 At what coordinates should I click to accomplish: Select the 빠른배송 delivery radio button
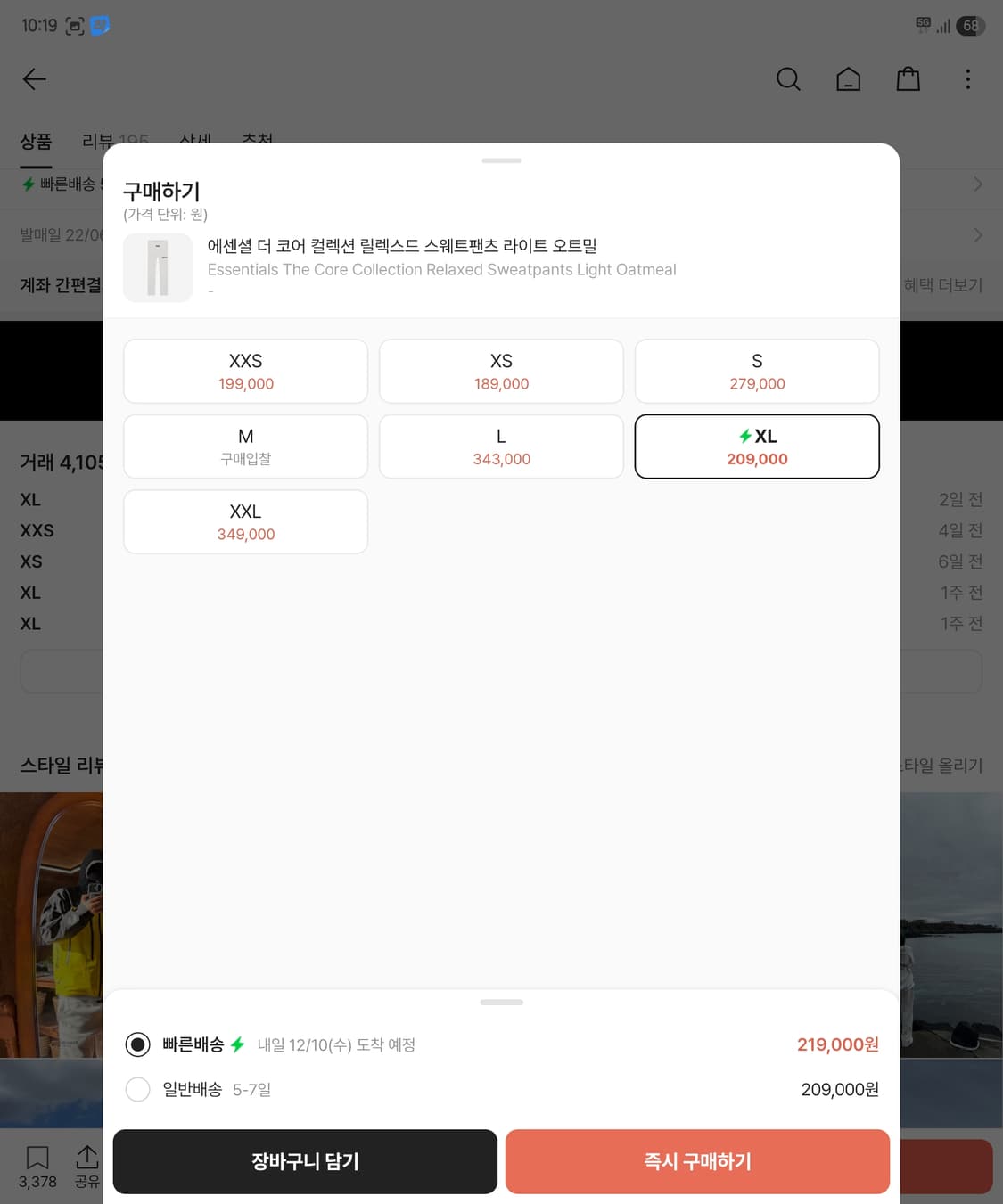[x=138, y=1044]
